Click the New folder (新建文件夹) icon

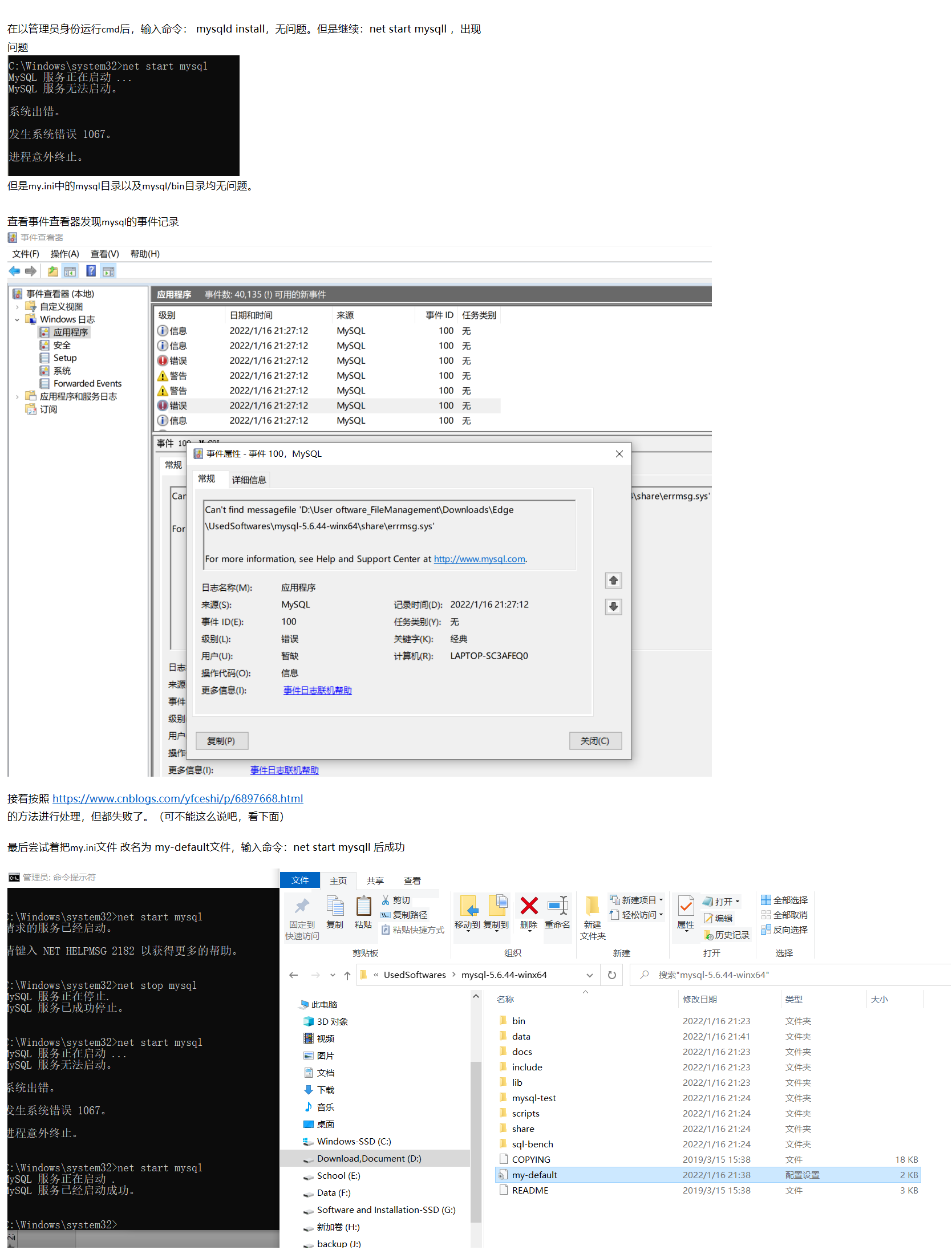click(x=593, y=906)
